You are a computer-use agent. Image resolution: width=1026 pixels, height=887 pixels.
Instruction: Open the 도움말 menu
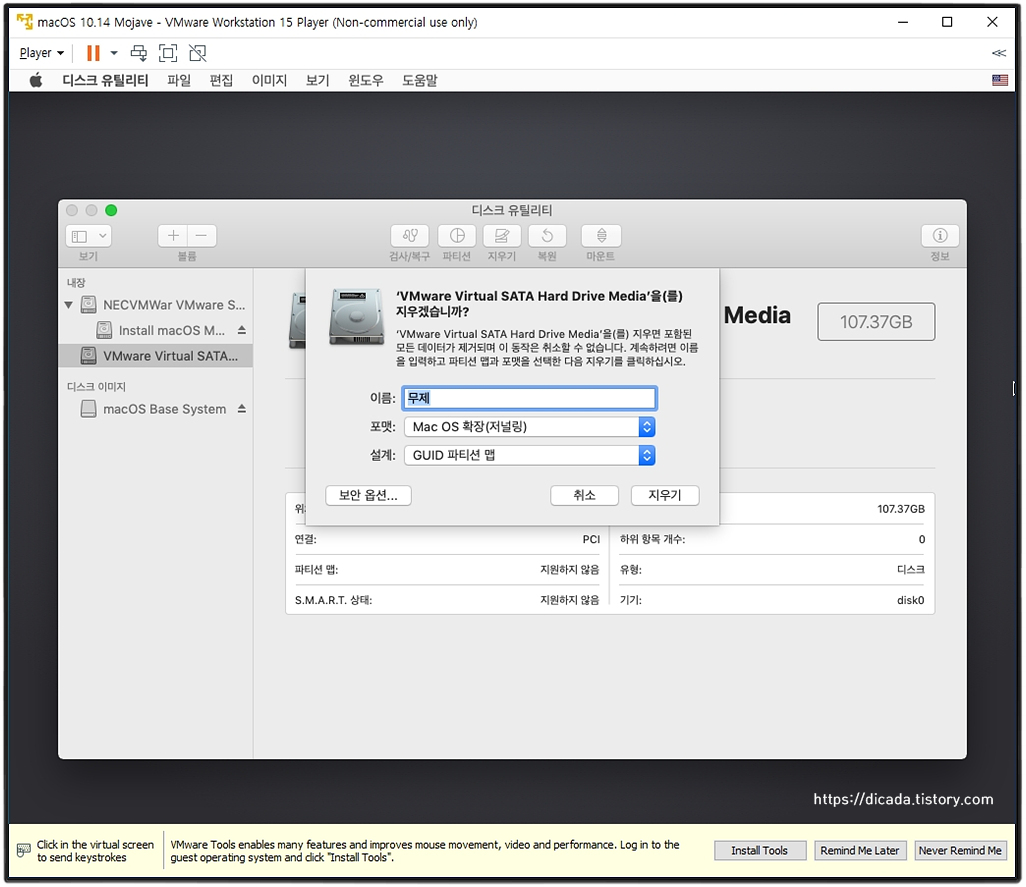click(419, 80)
